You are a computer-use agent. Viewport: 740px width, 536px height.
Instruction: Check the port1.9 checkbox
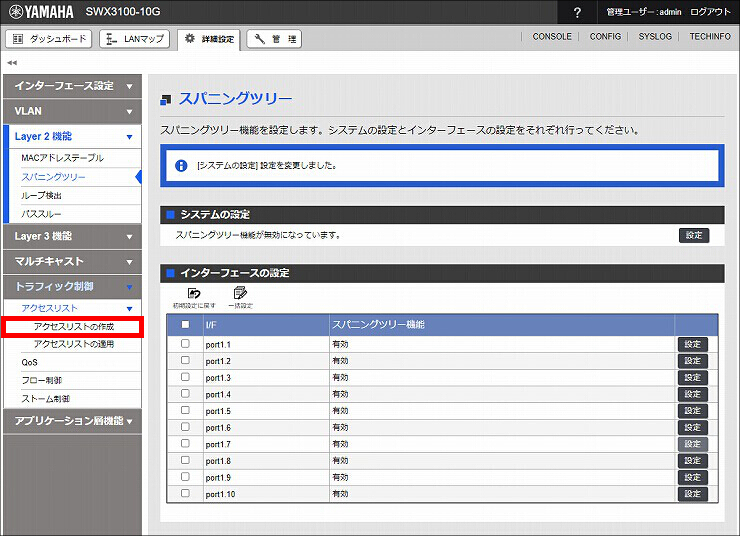185,477
